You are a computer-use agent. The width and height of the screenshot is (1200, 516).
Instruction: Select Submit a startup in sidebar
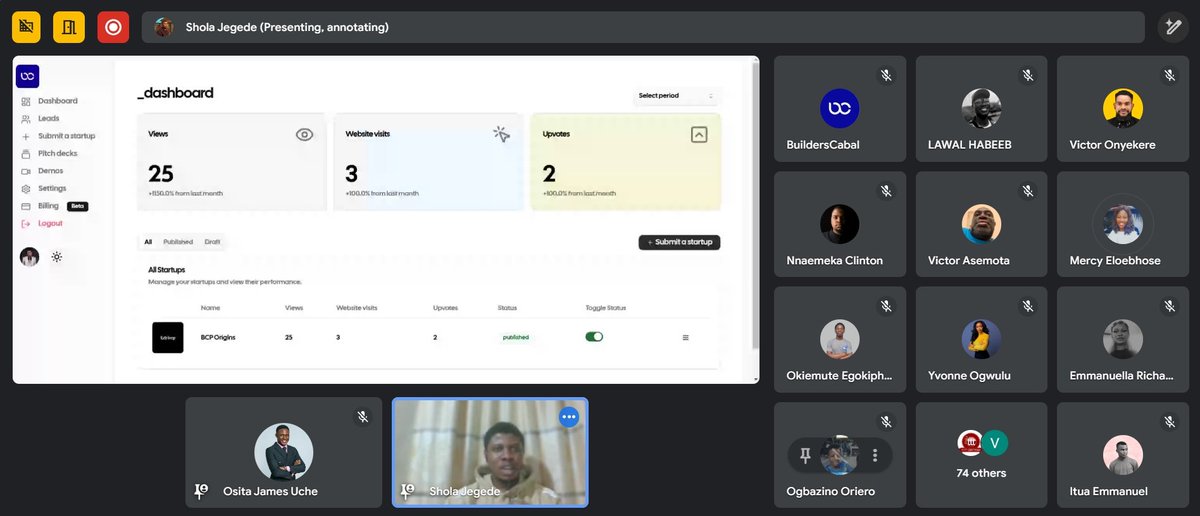(x=66, y=136)
